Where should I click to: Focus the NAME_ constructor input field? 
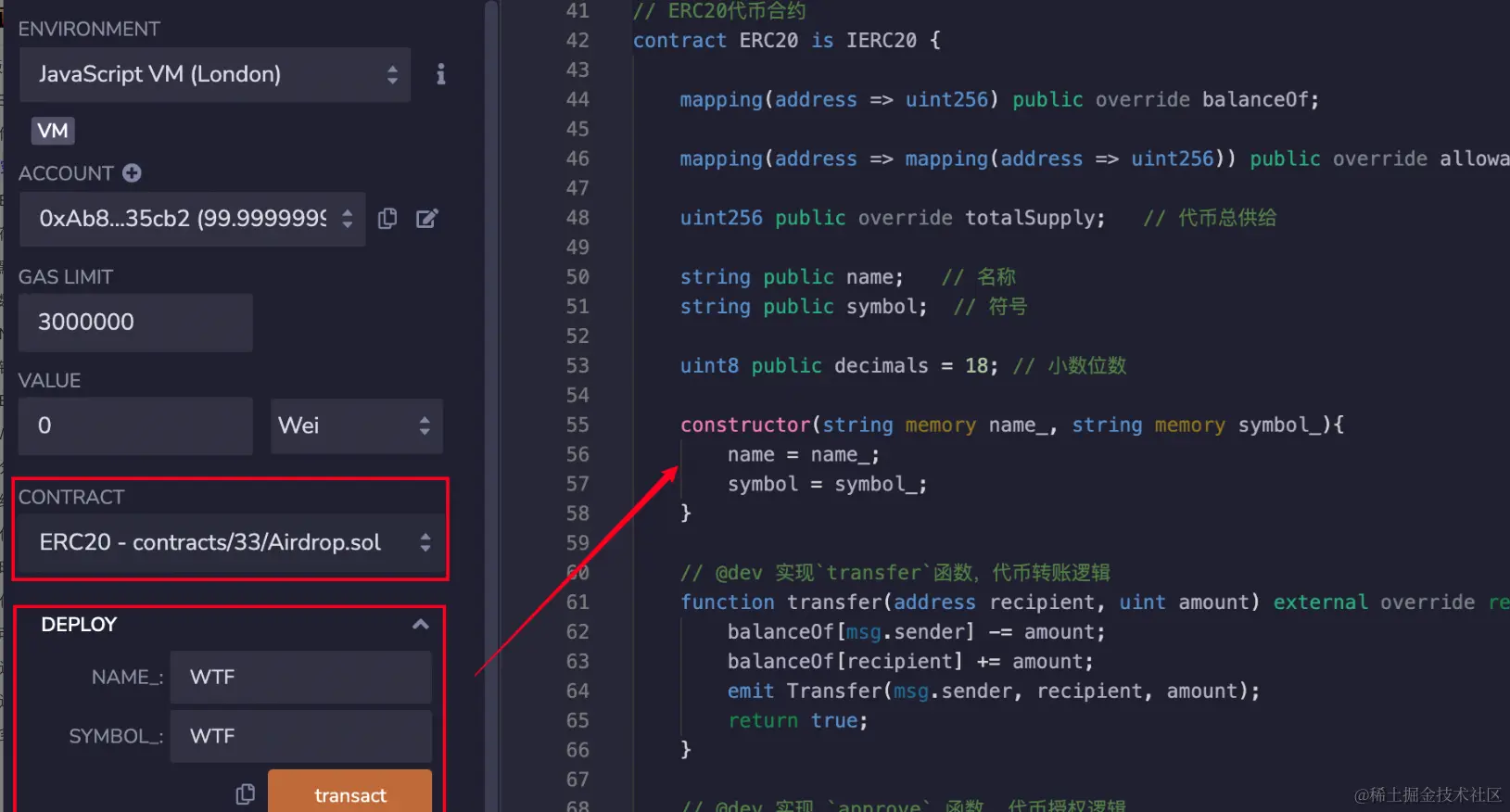tap(301, 677)
